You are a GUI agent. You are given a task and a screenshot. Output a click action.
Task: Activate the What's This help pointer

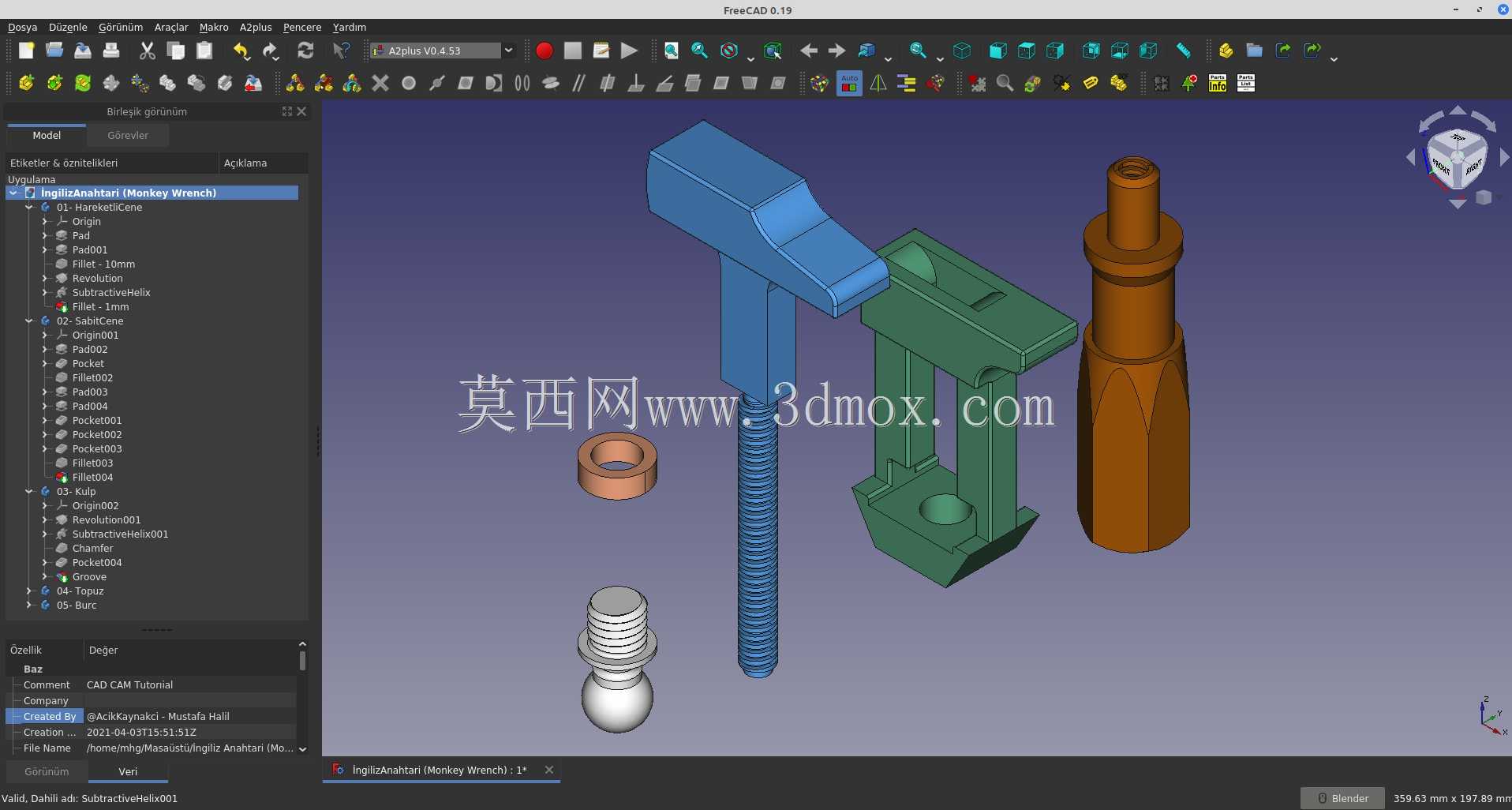click(x=341, y=51)
